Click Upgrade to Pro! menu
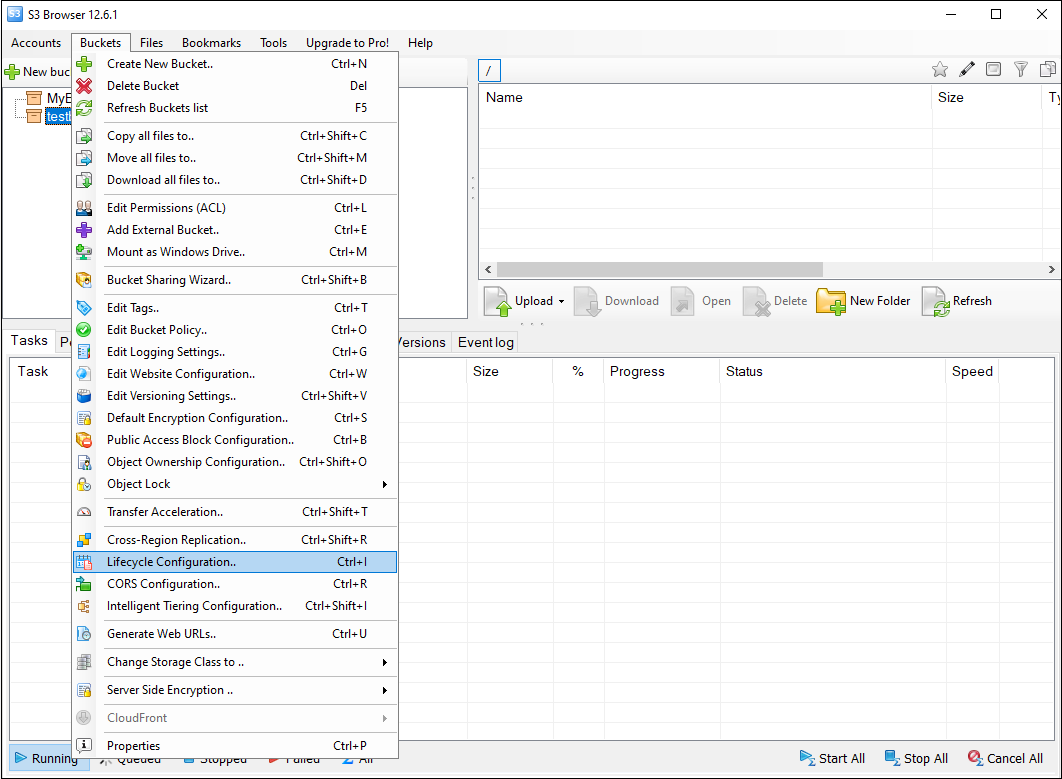 (347, 43)
